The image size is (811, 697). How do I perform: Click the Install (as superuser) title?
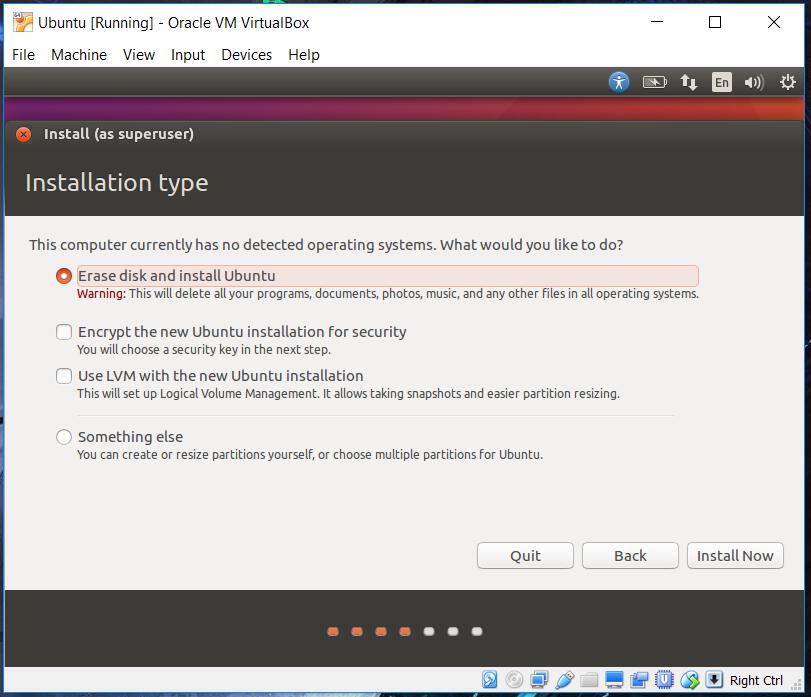coord(118,134)
